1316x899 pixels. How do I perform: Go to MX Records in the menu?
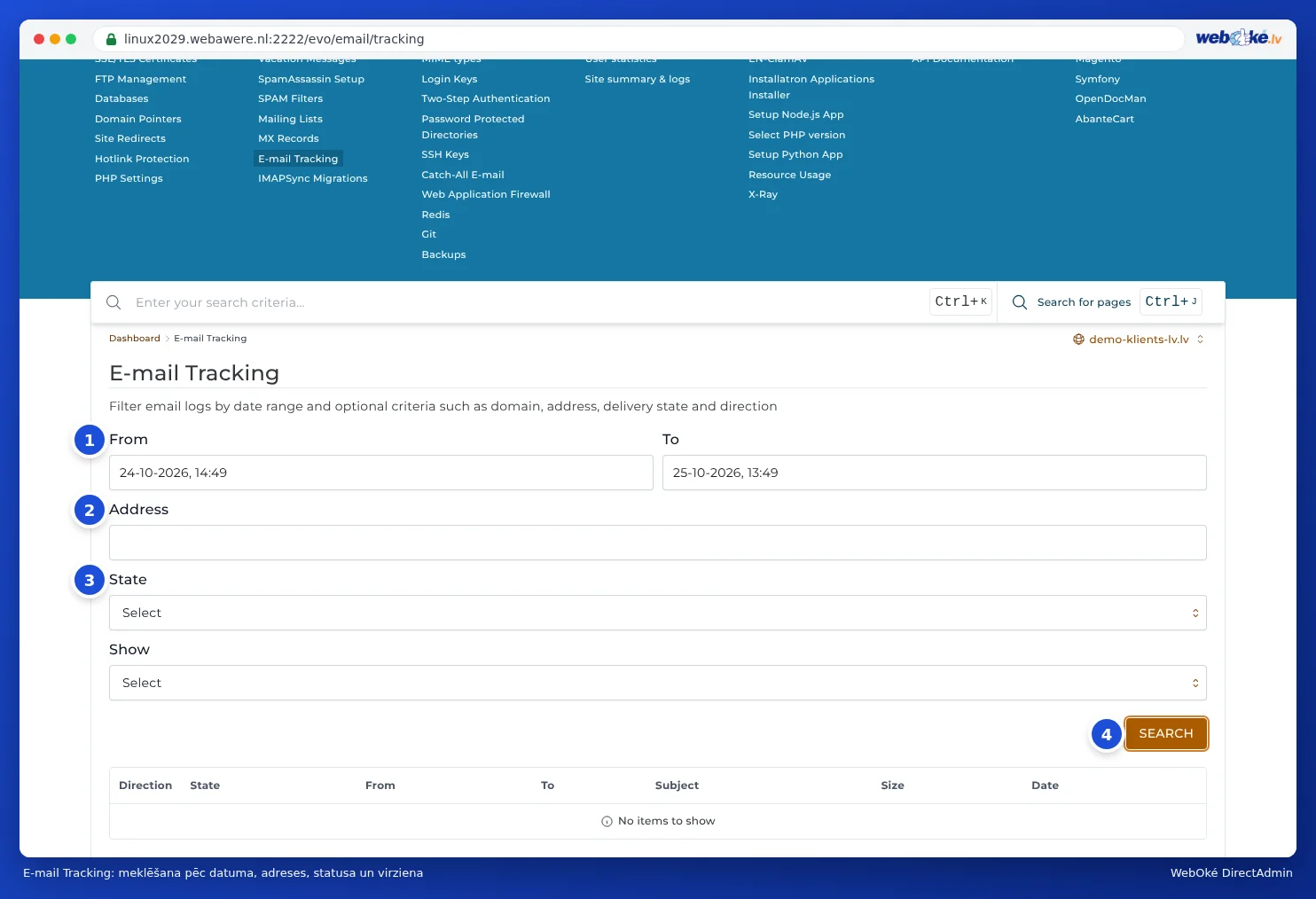coord(288,138)
